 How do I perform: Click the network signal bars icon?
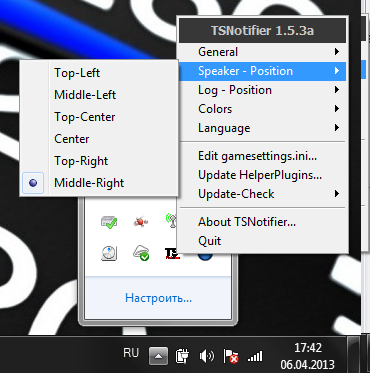point(255,357)
